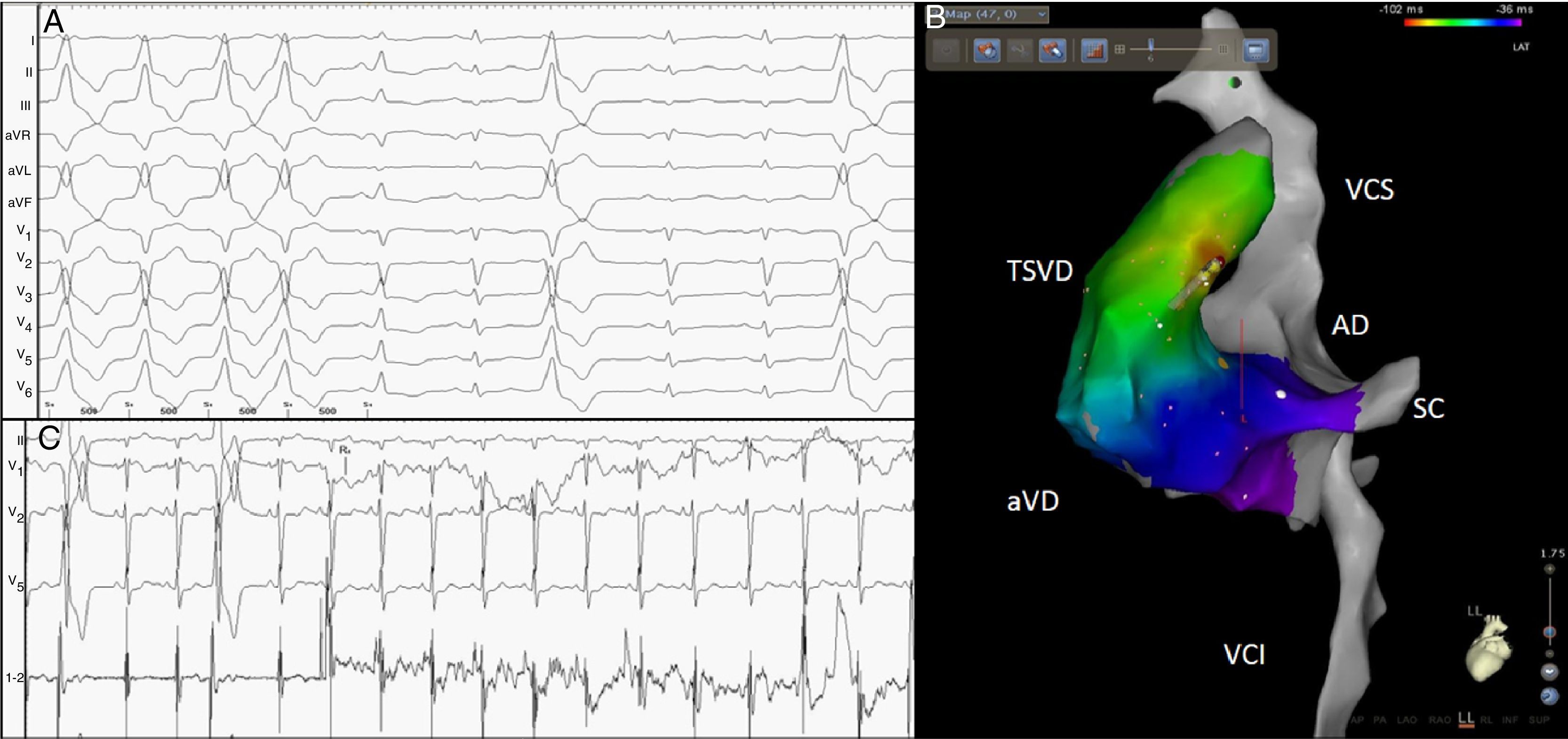Select the SUP projection view
1568x739 pixels.
click(x=1538, y=720)
